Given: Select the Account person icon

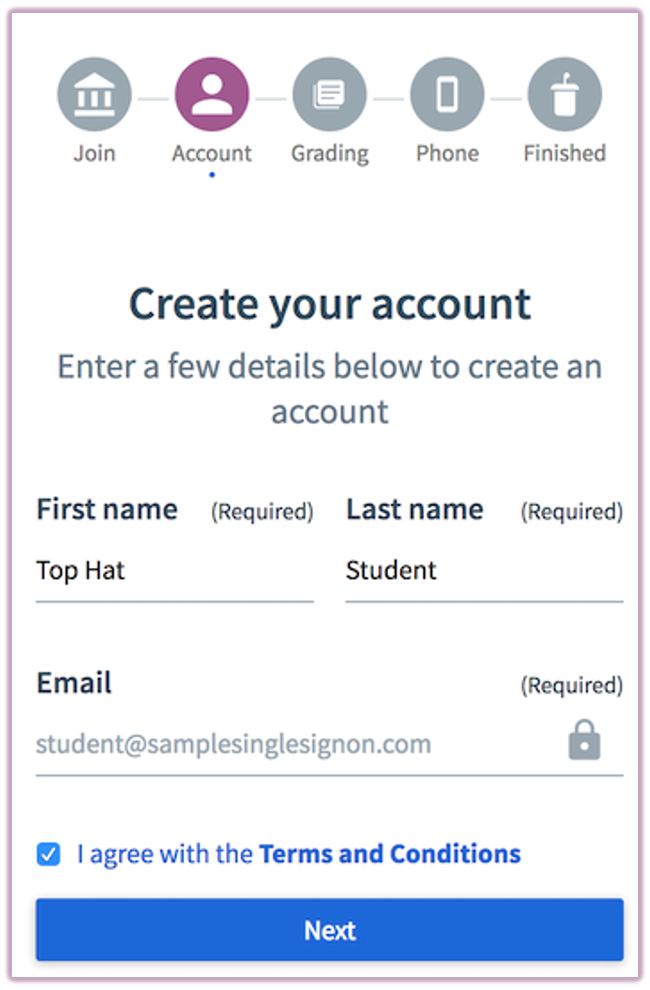Looking at the screenshot, I should coord(212,93).
